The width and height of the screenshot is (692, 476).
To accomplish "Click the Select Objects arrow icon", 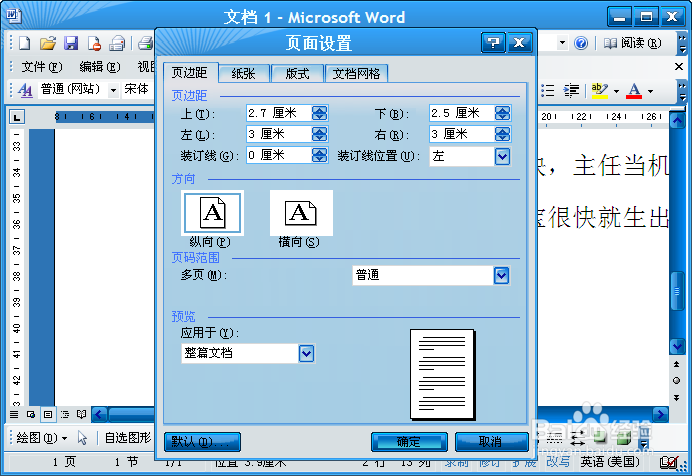I will [82, 438].
